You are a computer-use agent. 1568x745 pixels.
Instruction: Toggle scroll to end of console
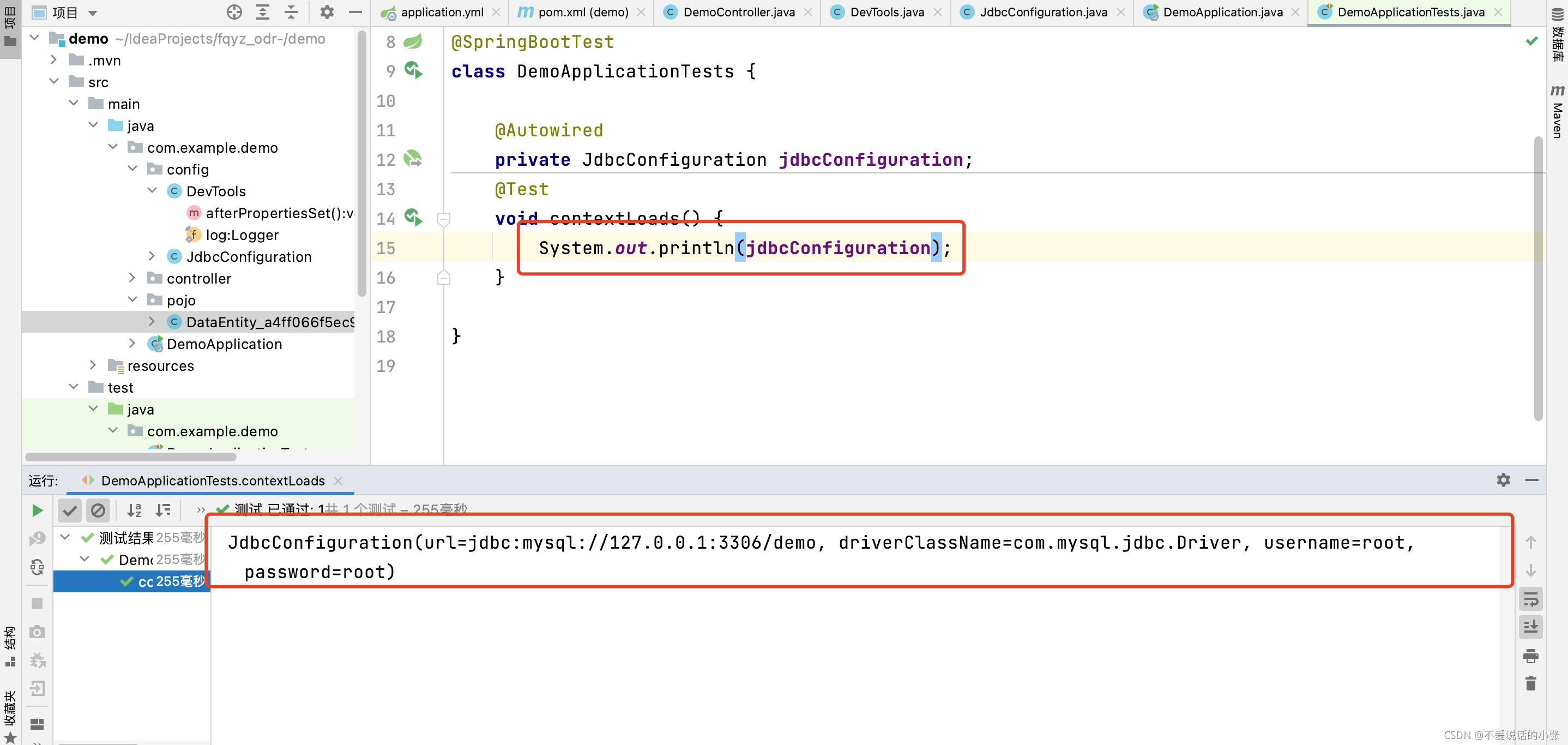(1531, 628)
